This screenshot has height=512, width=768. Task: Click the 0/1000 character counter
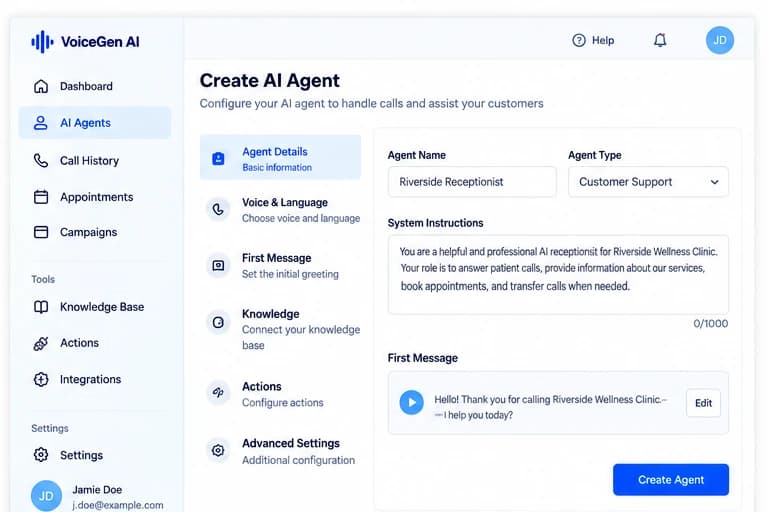pos(710,323)
